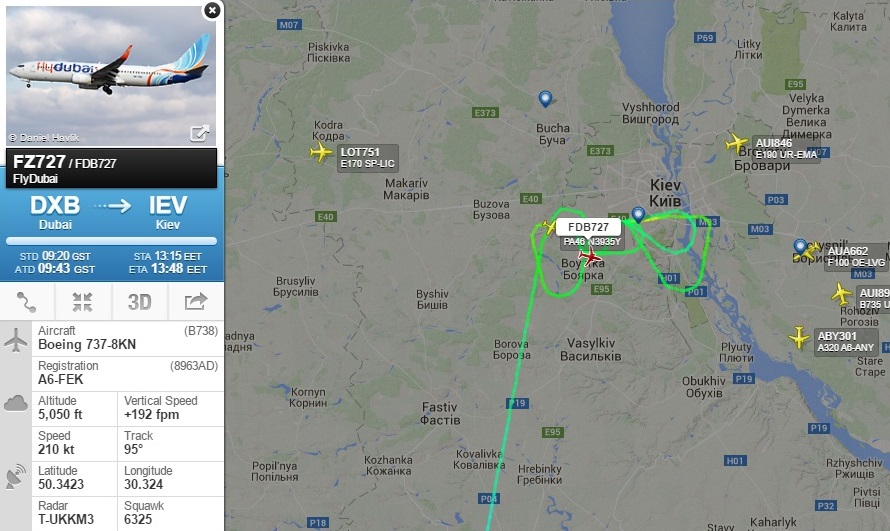This screenshot has width=890, height=531.
Task: Click the flight progress bar
Action: click(111, 241)
